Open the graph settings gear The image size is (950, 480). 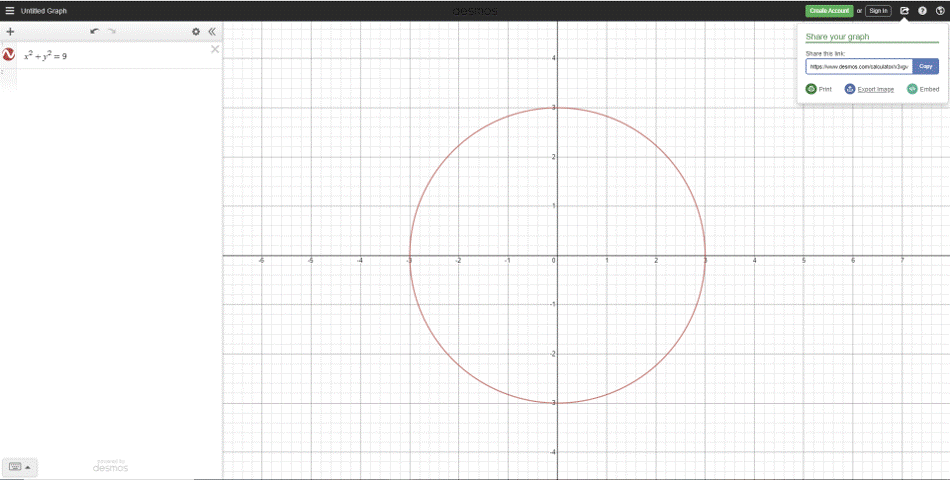point(196,32)
